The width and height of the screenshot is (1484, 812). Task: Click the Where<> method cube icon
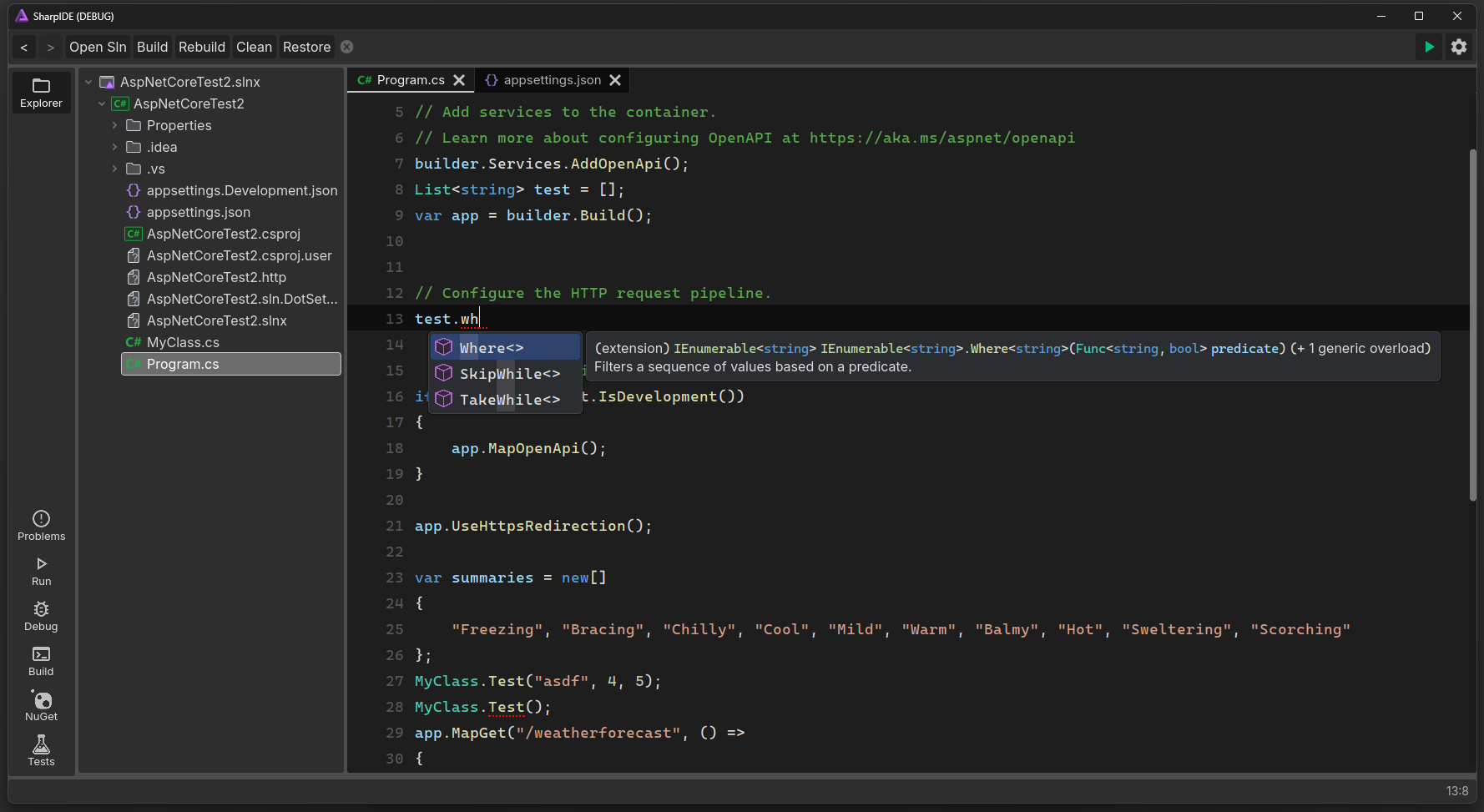pyautogui.click(x=444, y=347)
